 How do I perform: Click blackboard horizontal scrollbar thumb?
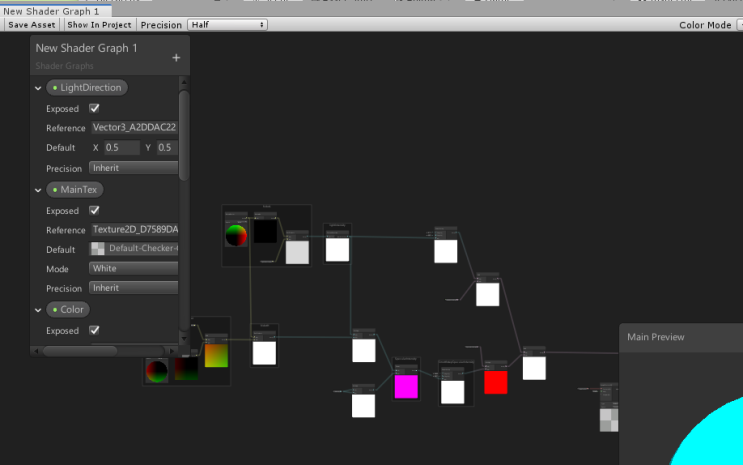point(80,351)
